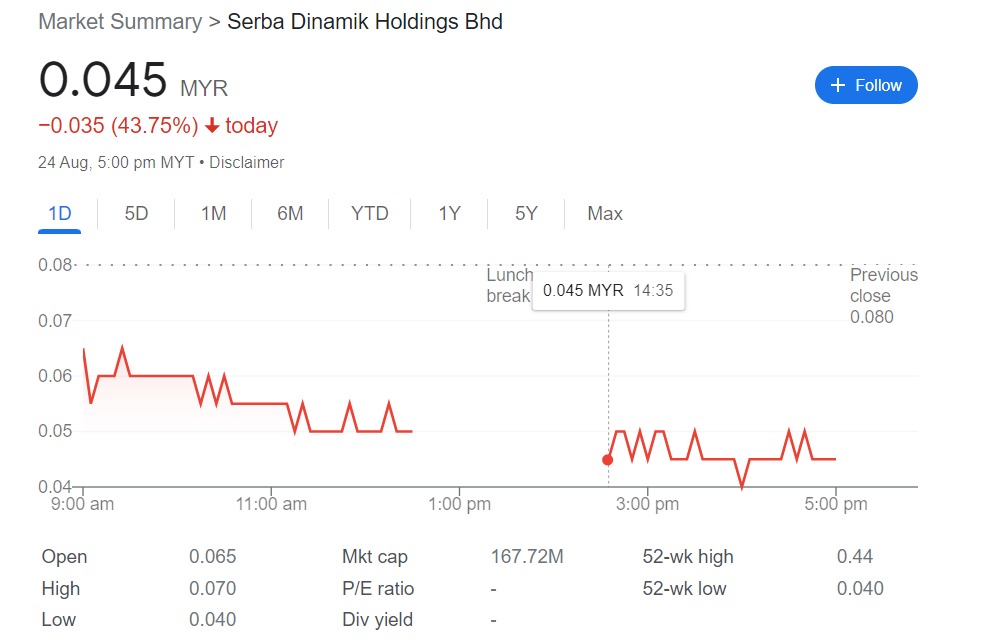Click the Previous close 0.080 label

click(x=884, y=296)
